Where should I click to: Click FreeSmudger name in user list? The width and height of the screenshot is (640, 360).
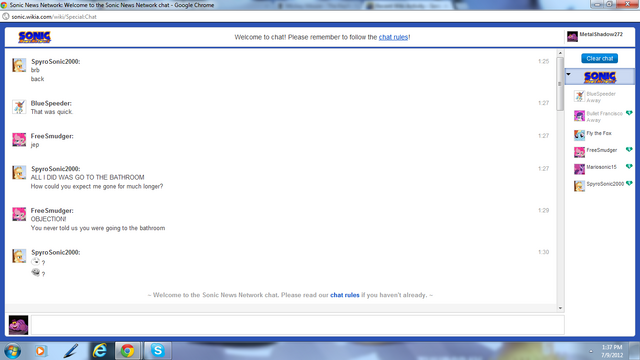pos(602,150)
